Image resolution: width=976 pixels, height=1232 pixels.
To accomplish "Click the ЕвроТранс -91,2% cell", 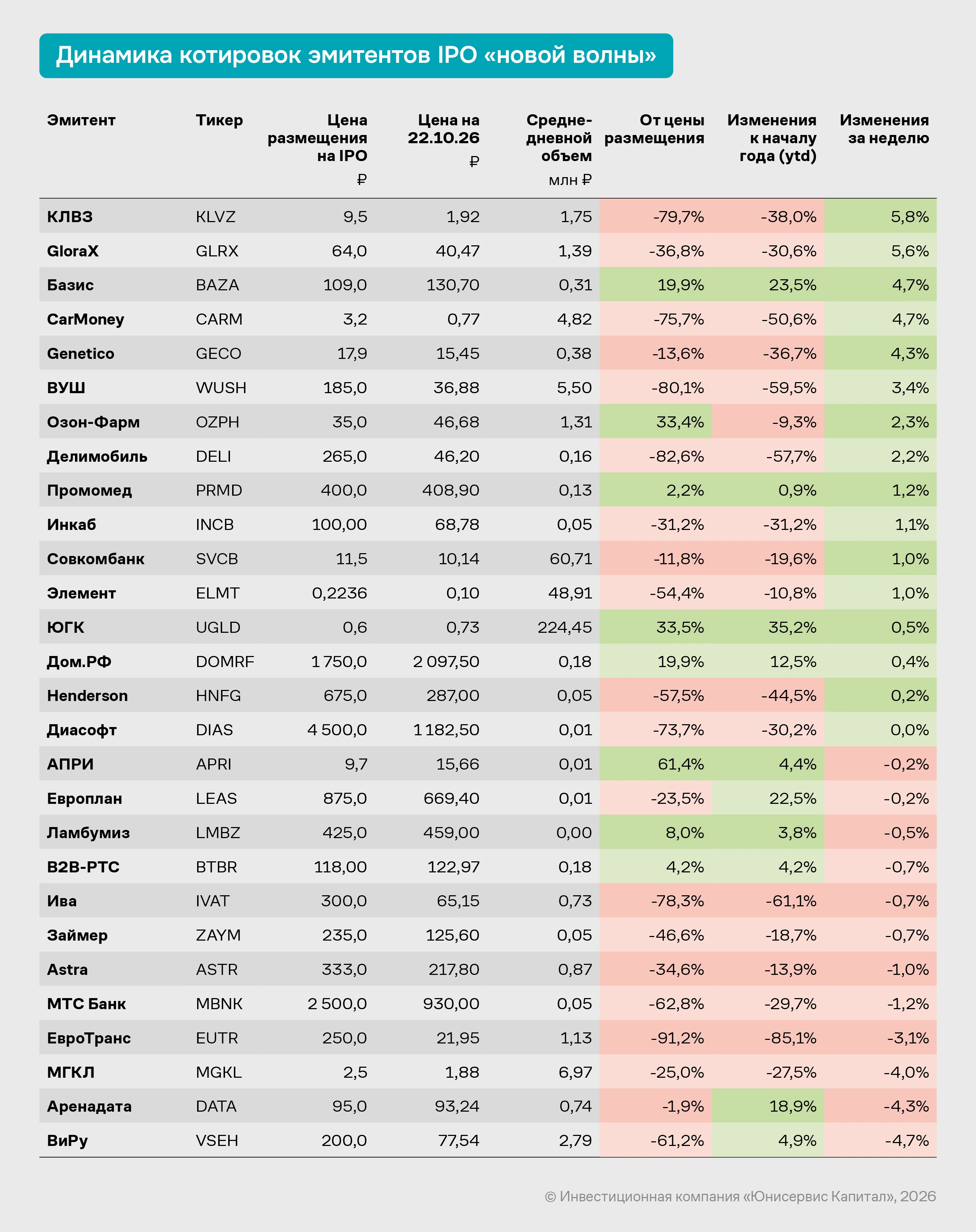I will [655, 1038].
